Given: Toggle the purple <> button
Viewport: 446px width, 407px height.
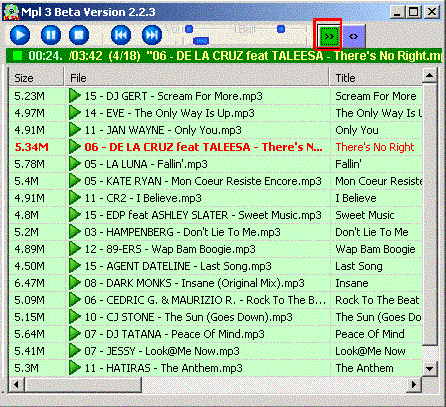Looking at the screenshot, I should coord(354,36).
